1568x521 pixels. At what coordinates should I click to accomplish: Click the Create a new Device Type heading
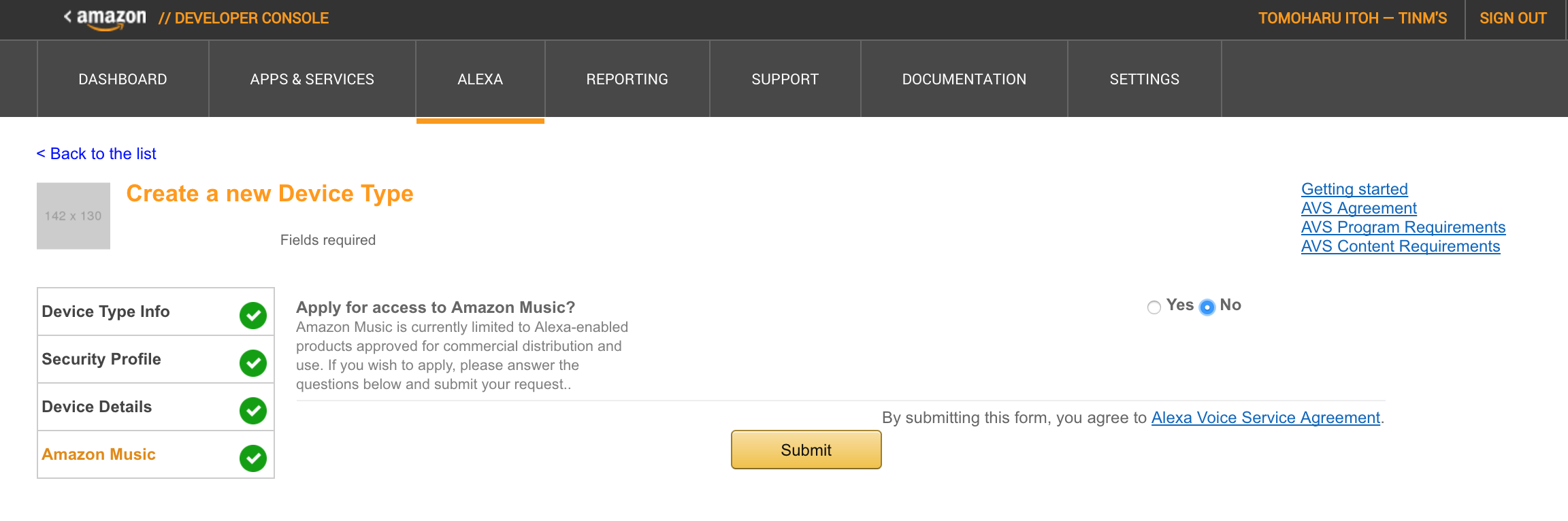click(x=269, y=194)
